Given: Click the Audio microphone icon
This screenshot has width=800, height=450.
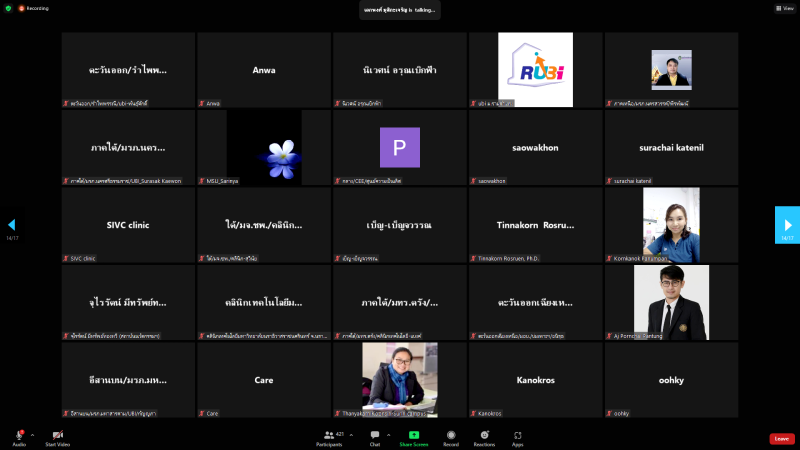Looking at the screenshot, I should (x=19, y=435).
